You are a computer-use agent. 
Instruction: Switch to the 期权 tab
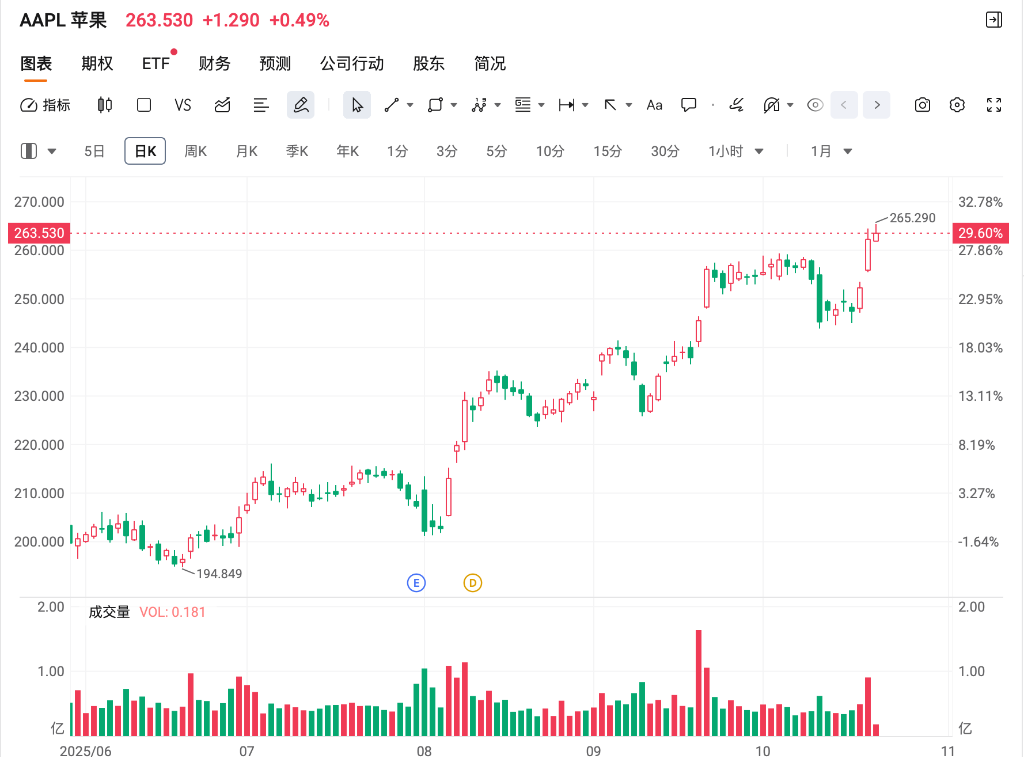pyautogui.click(x=97, y=62)
